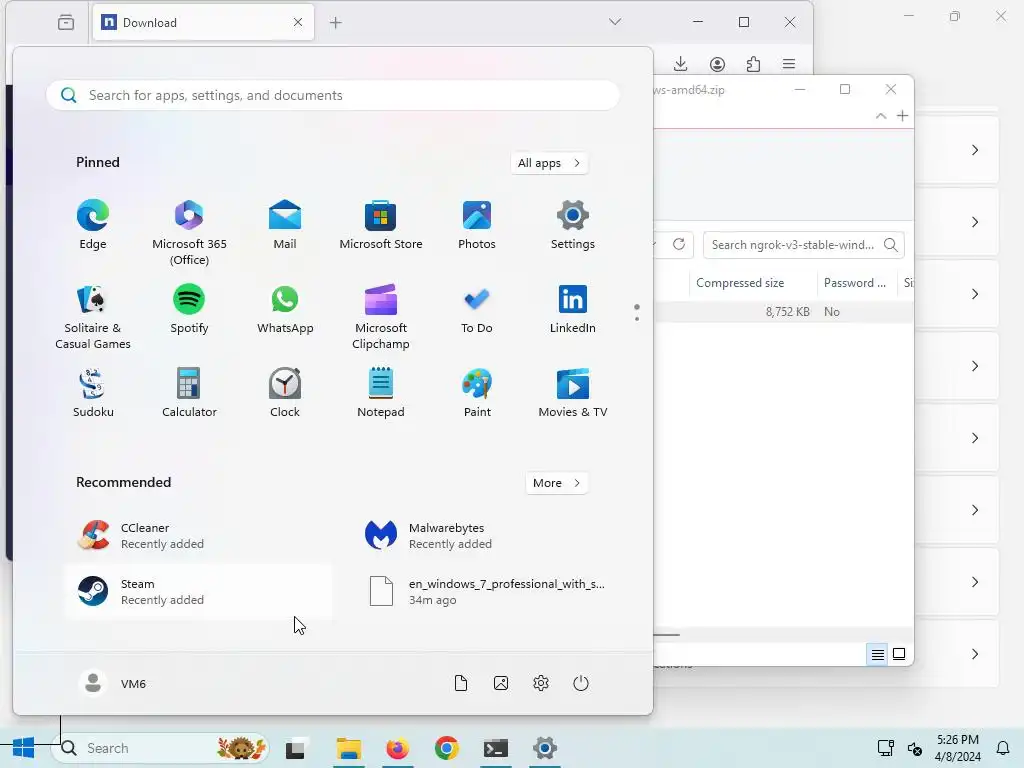Sort by Password column header

pyautogui.click(x=856, y=283)
